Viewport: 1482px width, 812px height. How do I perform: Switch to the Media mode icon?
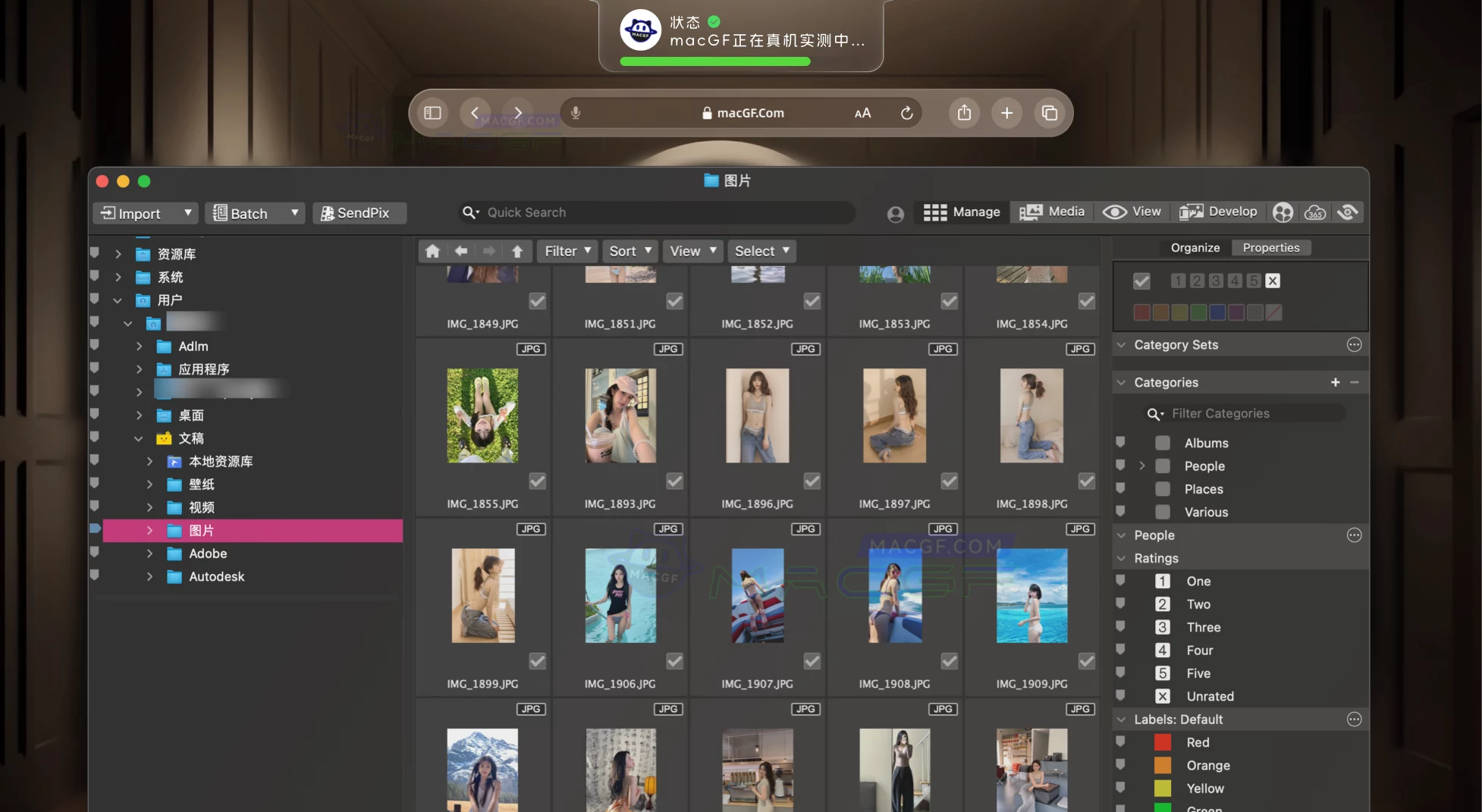1051,212
